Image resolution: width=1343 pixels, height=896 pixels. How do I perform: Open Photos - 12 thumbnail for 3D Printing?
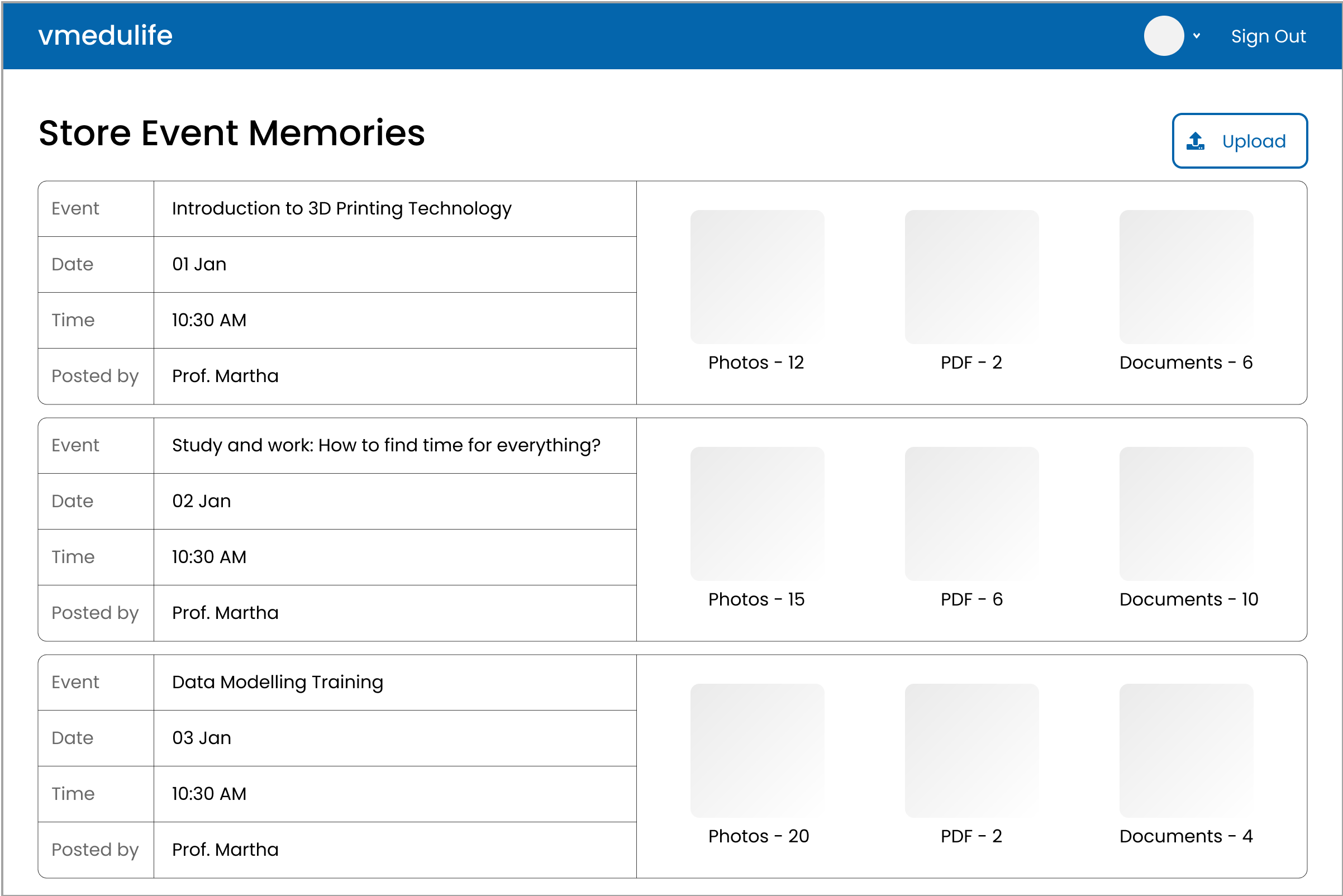[757, 277]
